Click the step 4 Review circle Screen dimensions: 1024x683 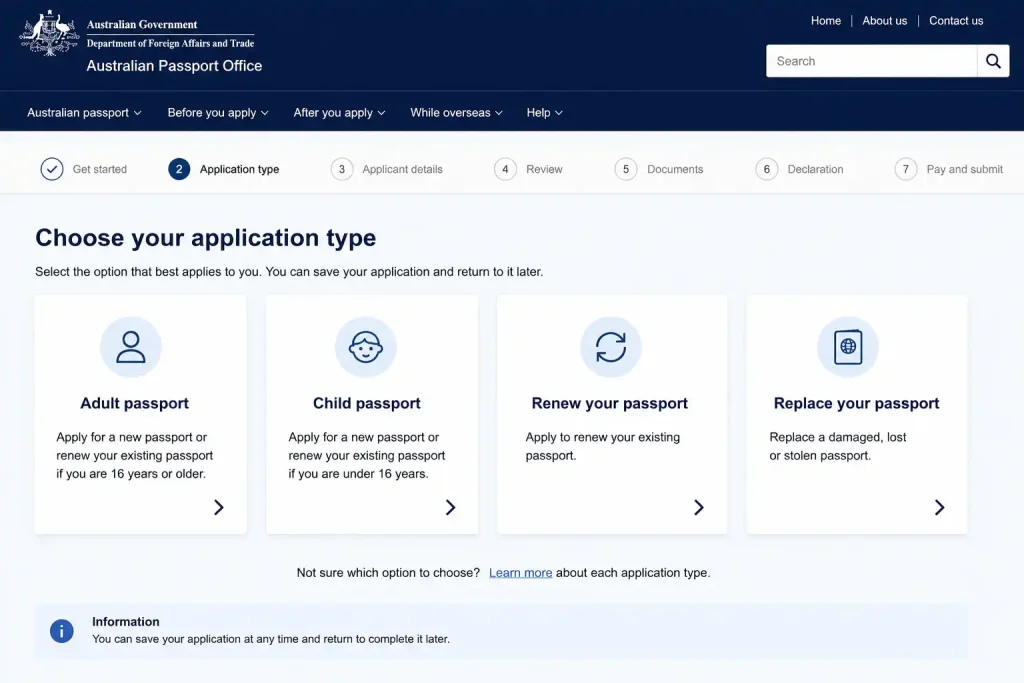click(x=505, y=169)
